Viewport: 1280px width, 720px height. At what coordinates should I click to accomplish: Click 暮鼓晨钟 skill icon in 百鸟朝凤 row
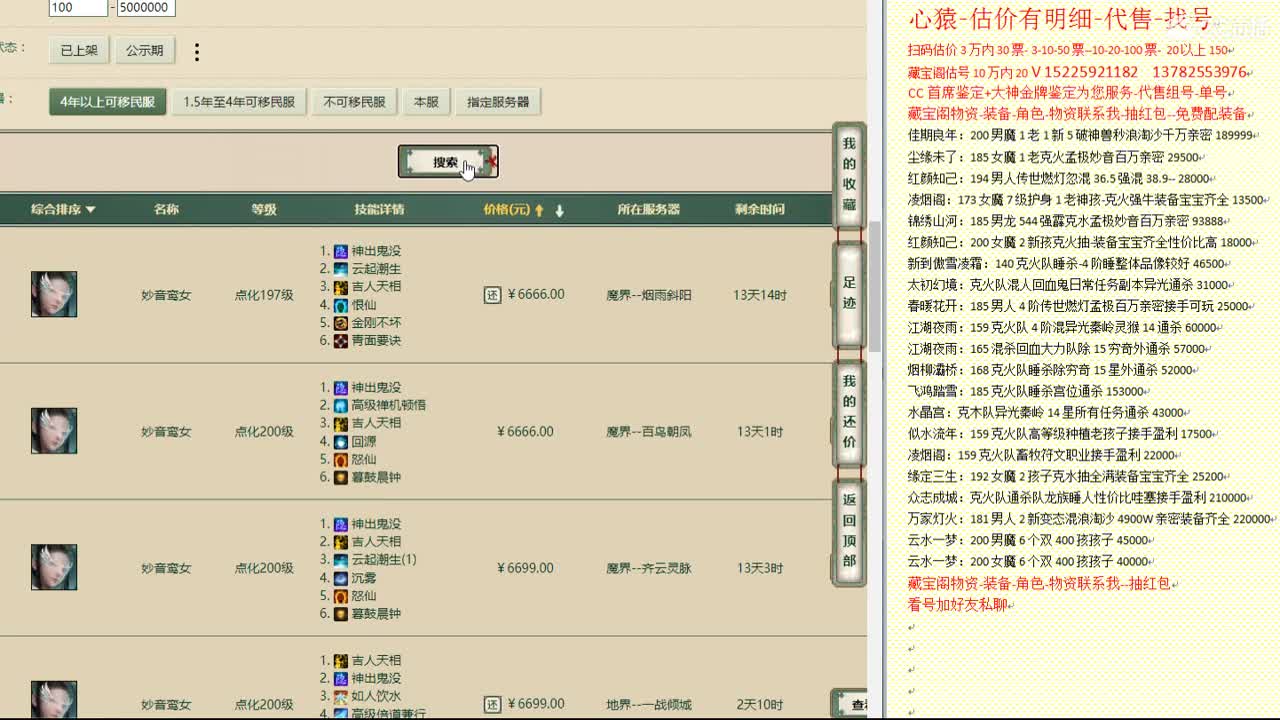click(340, 477)
